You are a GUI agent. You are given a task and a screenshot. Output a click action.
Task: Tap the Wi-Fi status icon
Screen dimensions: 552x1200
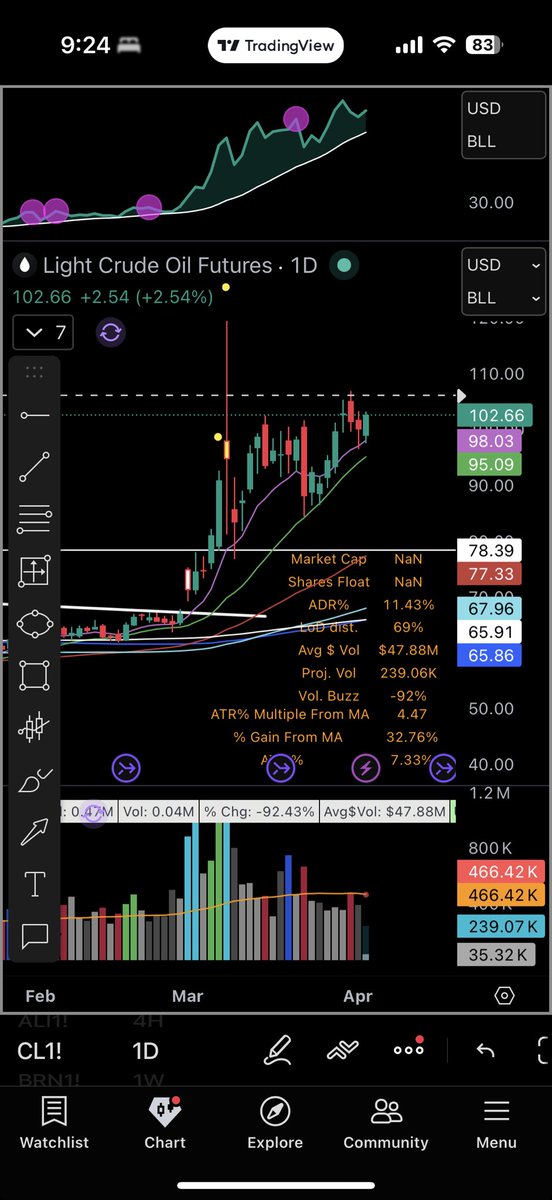(442, 46)
